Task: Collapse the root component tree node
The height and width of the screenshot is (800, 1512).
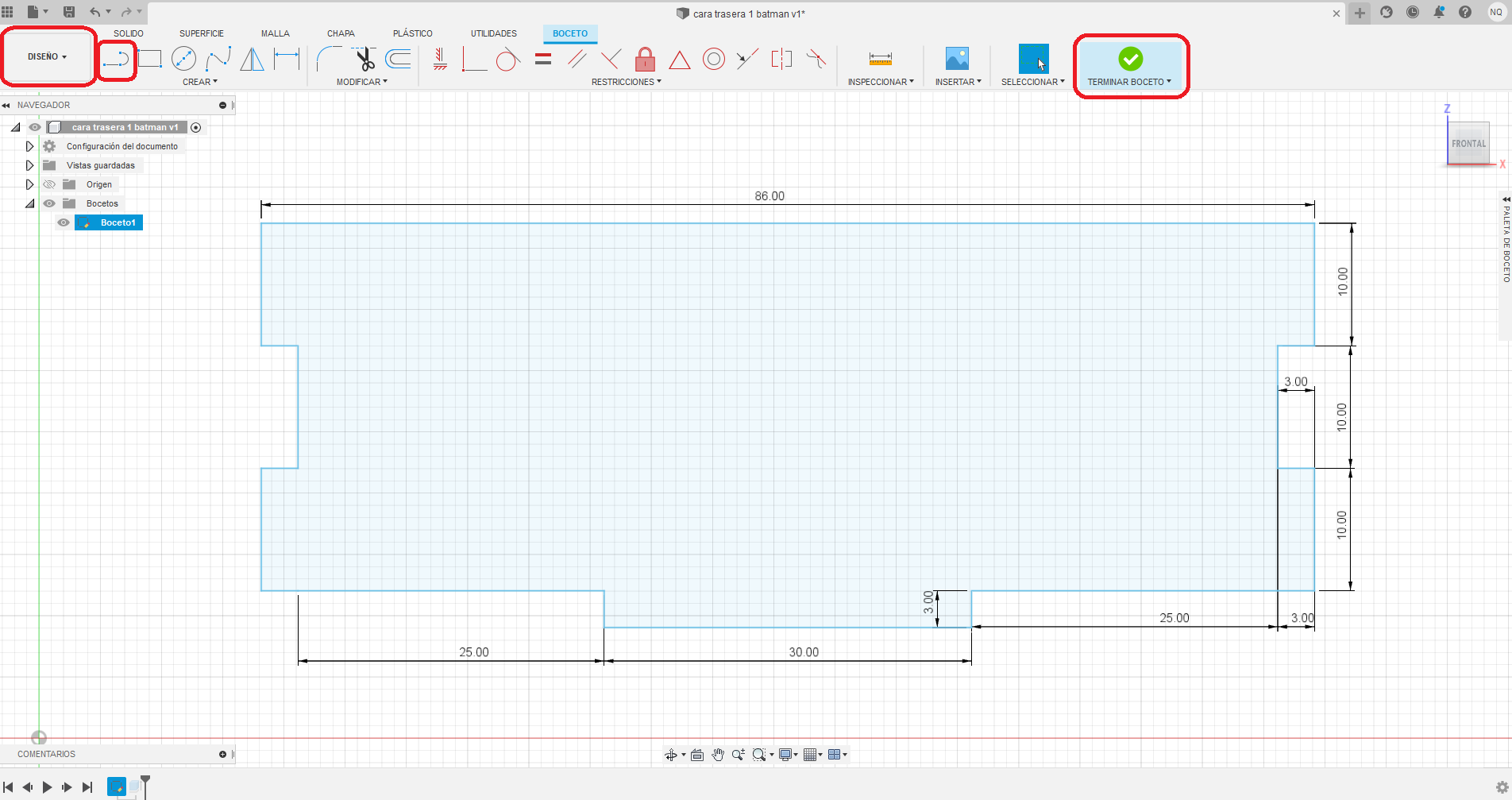Action: [15, 127]
